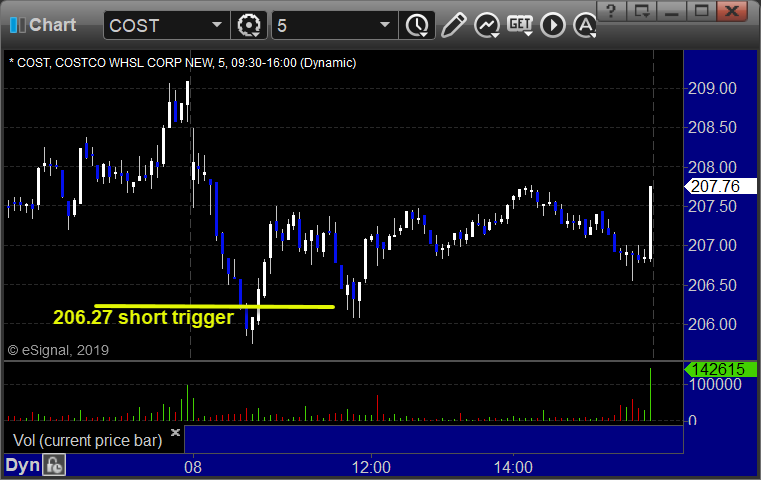
Task: Open the time template clock icon
Action: coord(417,25)
